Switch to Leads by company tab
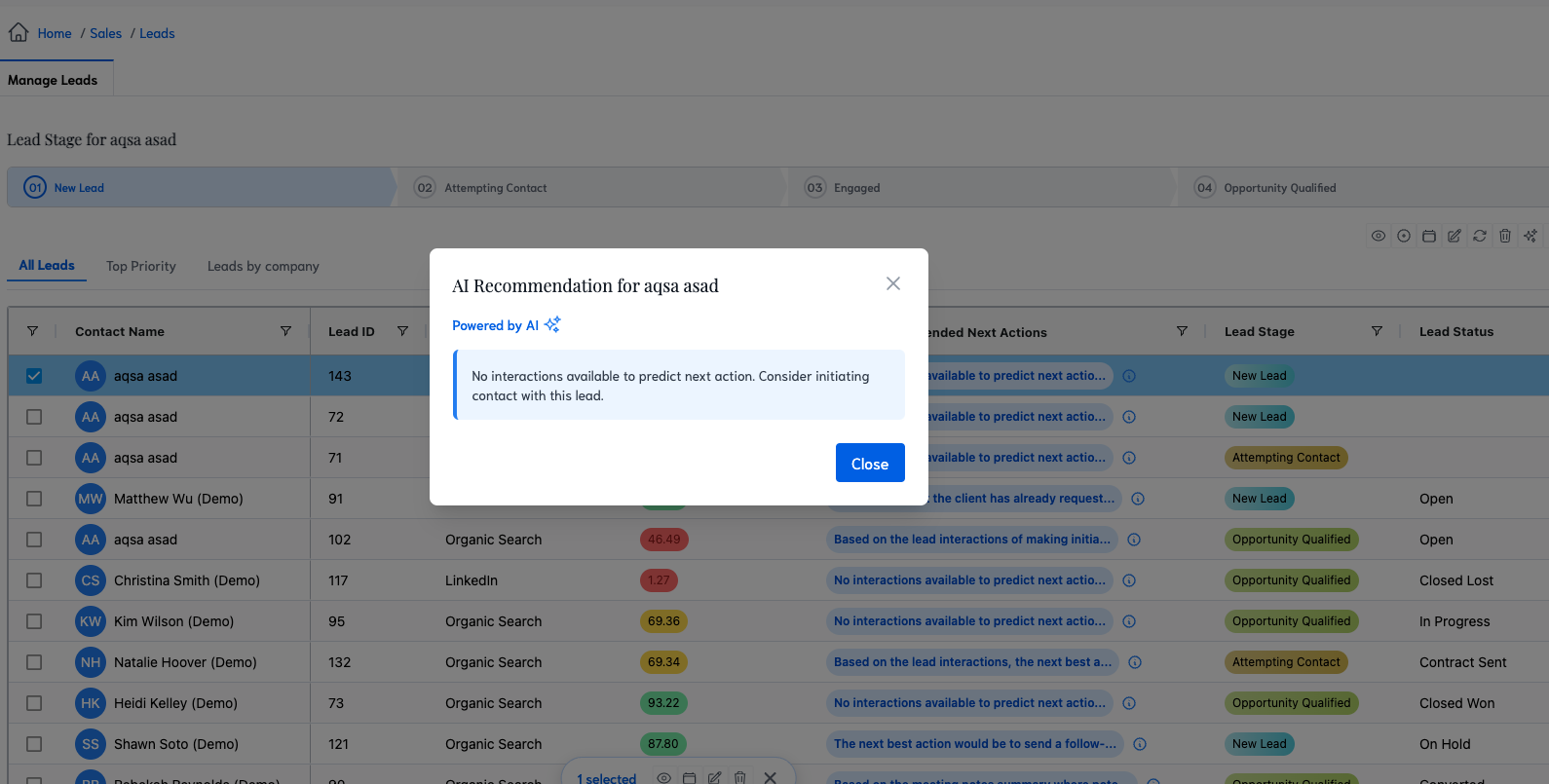The width and height of the screenshot is (1549, 784). click(x=263, y=266)
